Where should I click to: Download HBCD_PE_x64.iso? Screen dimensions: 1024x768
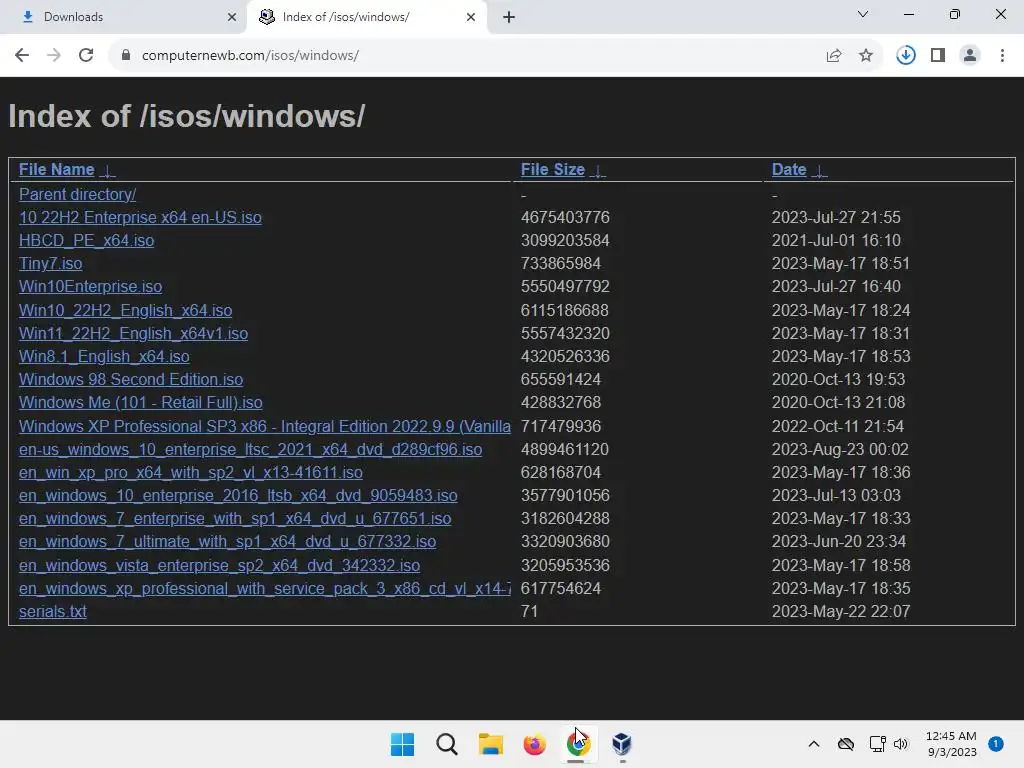tap(86, 240)
